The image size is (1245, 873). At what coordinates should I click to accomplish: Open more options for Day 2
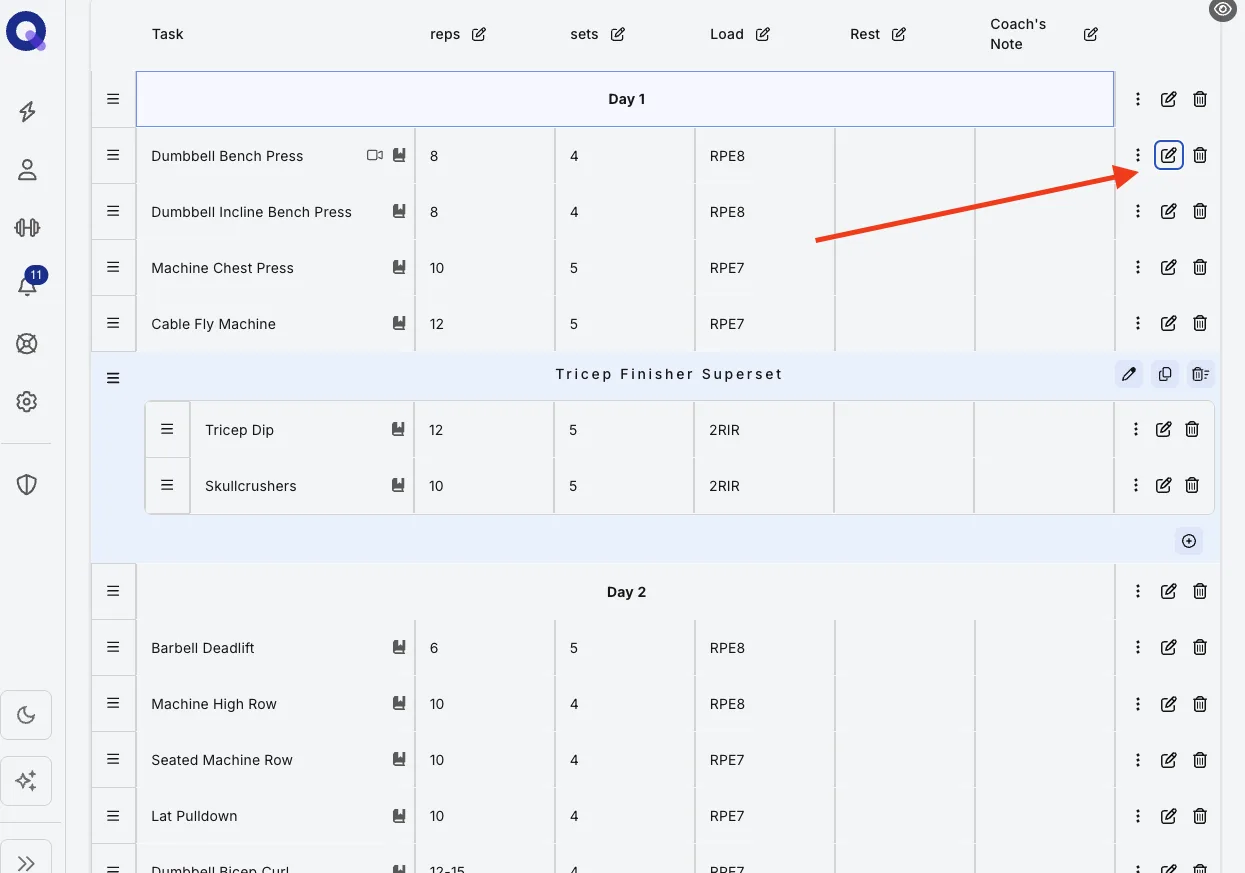[1138, 591]
